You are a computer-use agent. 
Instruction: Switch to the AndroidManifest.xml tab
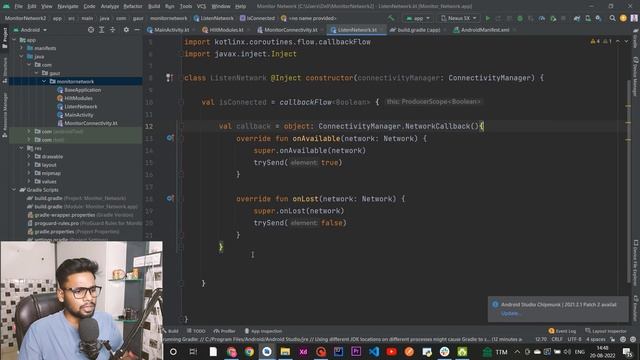click(x=484, y=30)
